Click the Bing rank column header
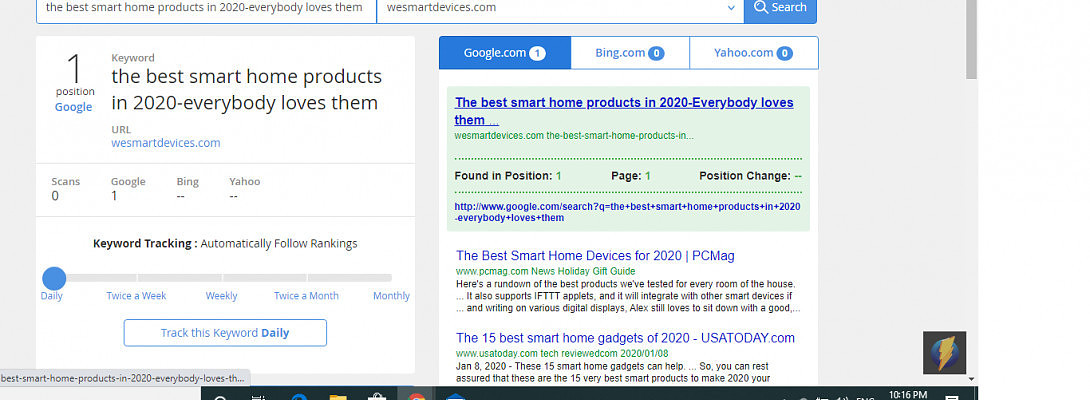This screenshot has height=400, width=1090. click(x=188, y=182)
